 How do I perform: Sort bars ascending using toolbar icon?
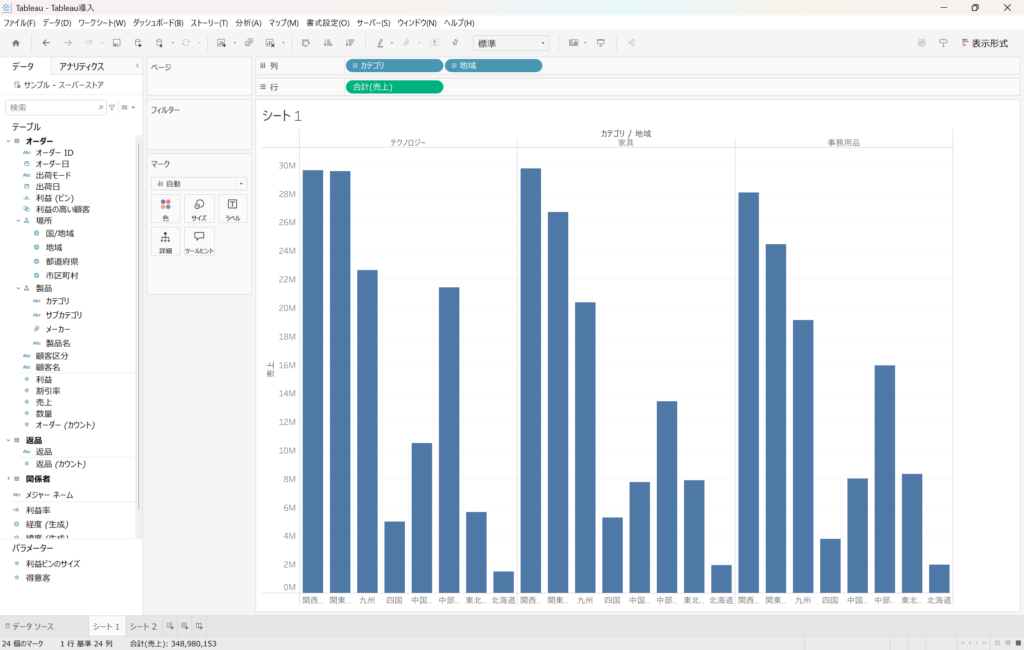pos(327,43)
